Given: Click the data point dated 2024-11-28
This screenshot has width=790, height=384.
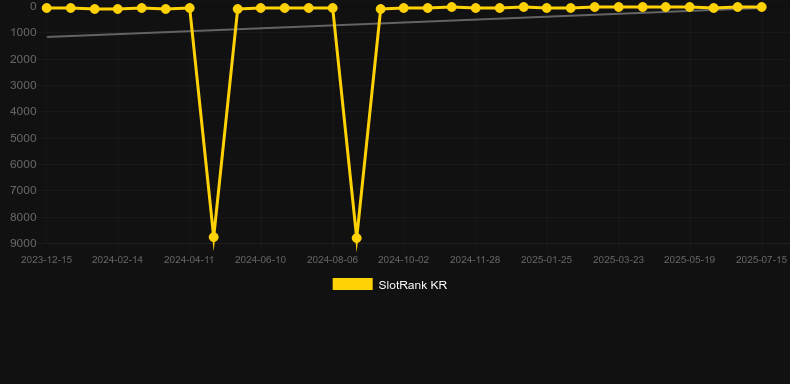Looking at the screenshot, I should click(475, 8).
